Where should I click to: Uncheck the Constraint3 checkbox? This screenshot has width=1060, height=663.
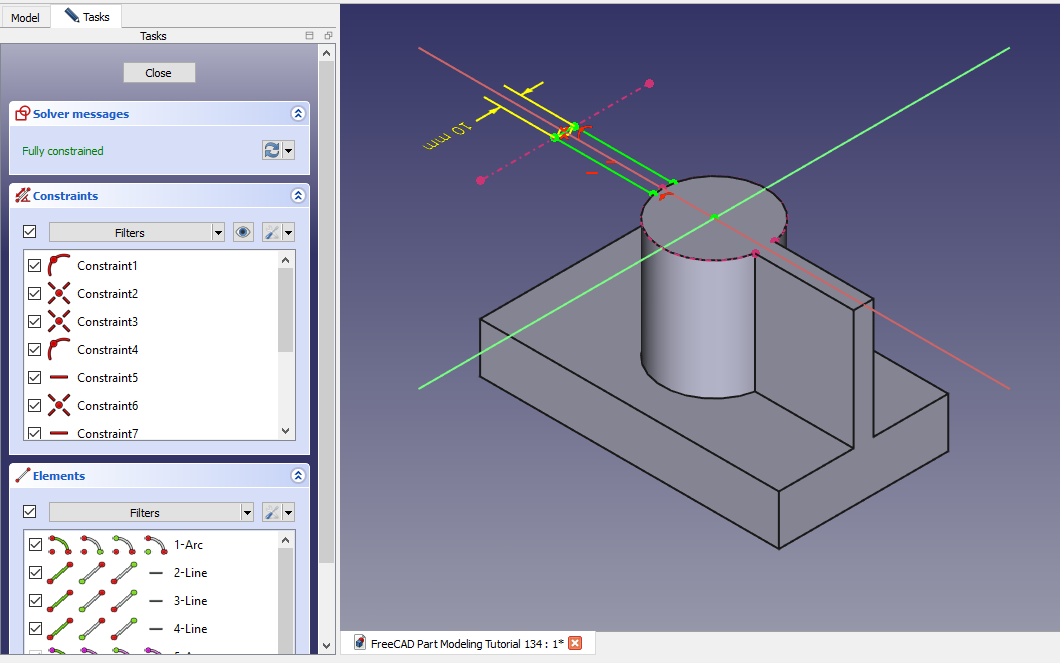pyautogui.click(x=35, y=322)
